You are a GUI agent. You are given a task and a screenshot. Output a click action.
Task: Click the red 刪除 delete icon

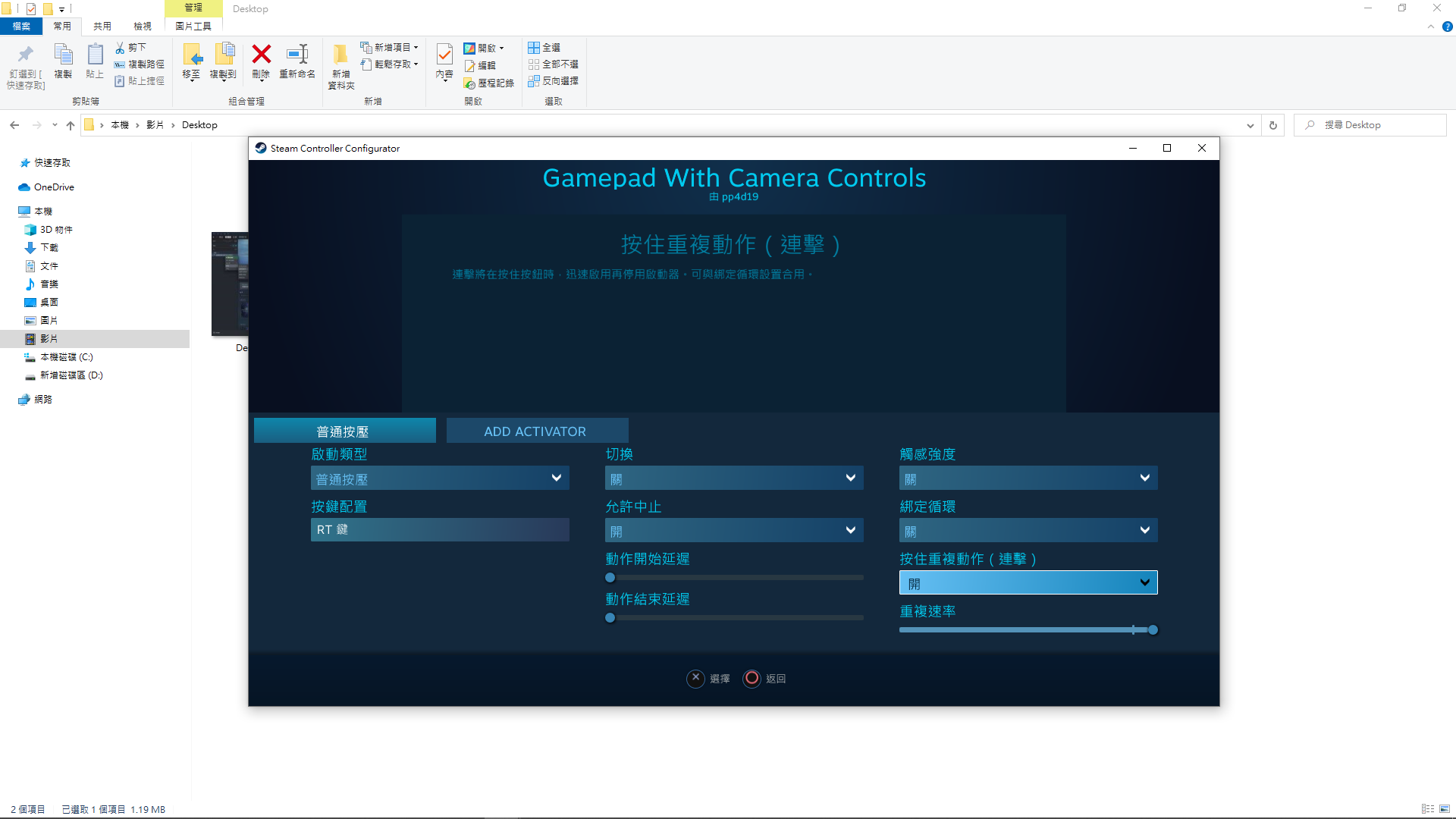pyautogui.click(x=262, y=54)
